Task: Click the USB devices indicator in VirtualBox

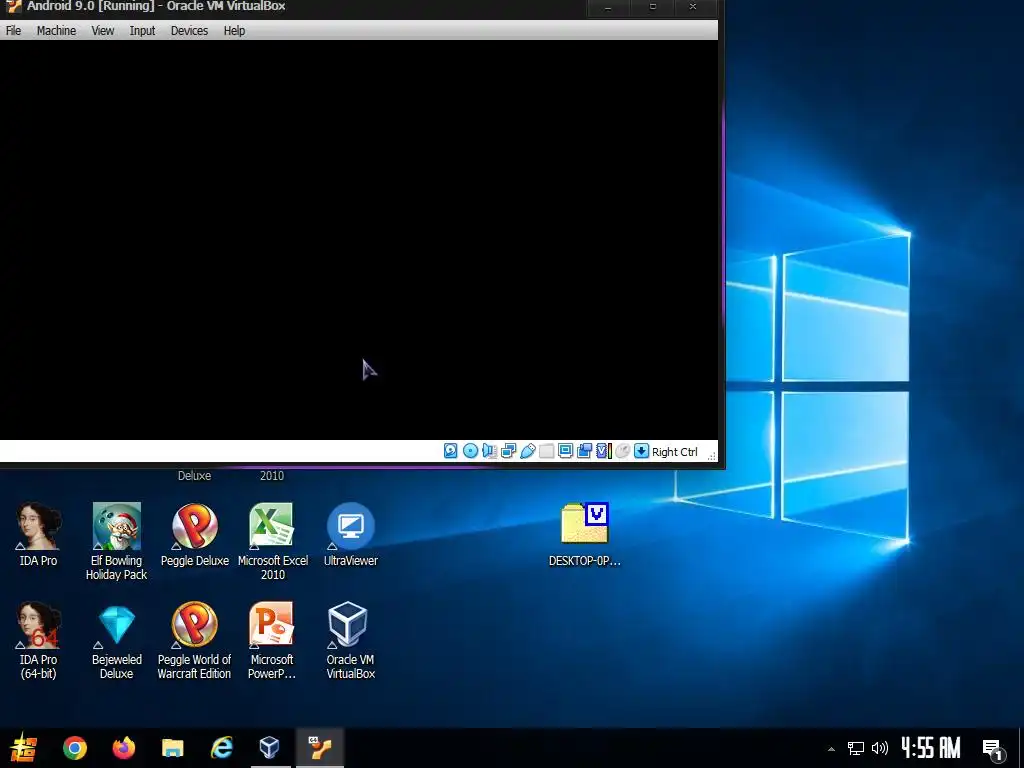Action: (x=528, y=451)
